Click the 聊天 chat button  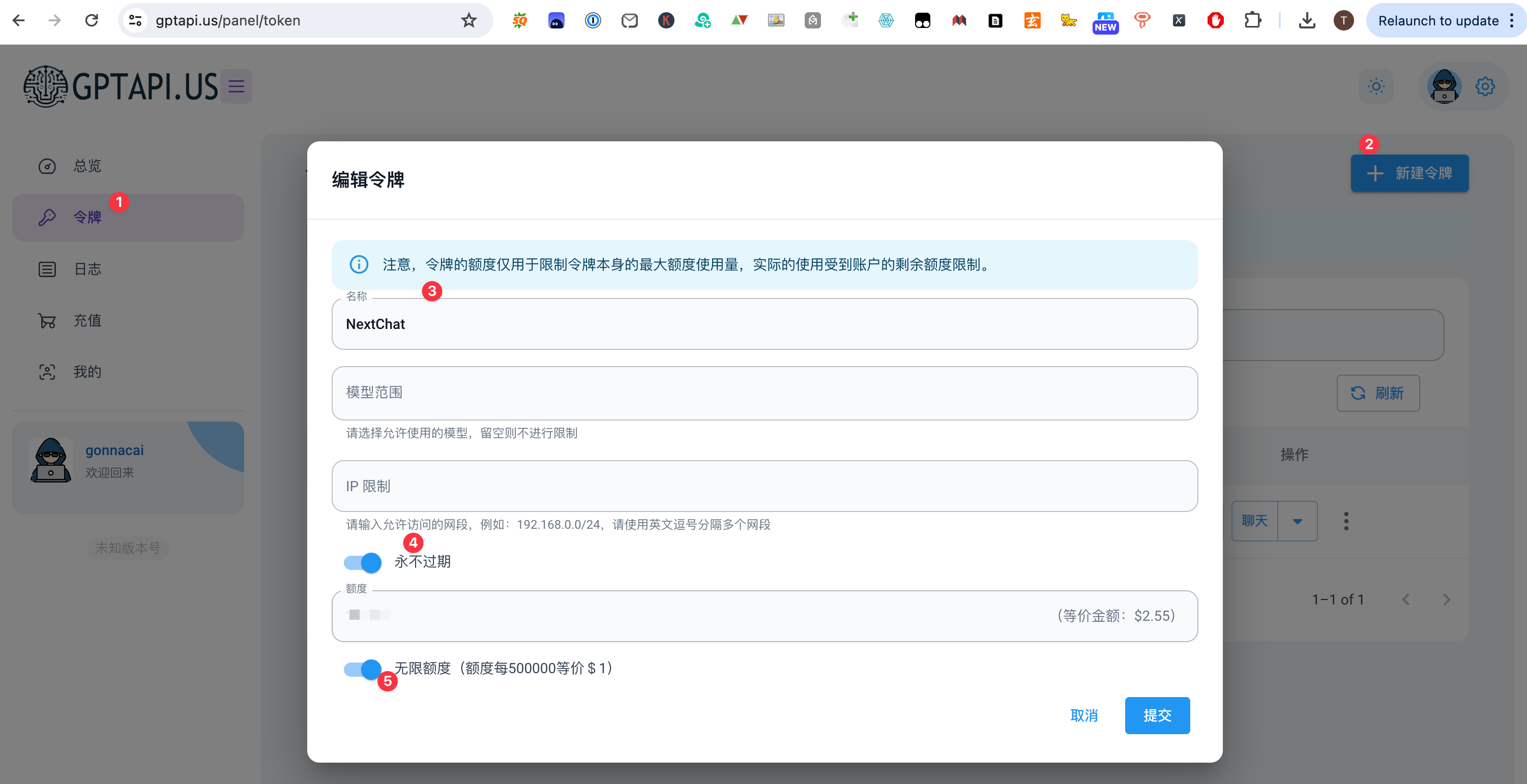[1254, 521]
